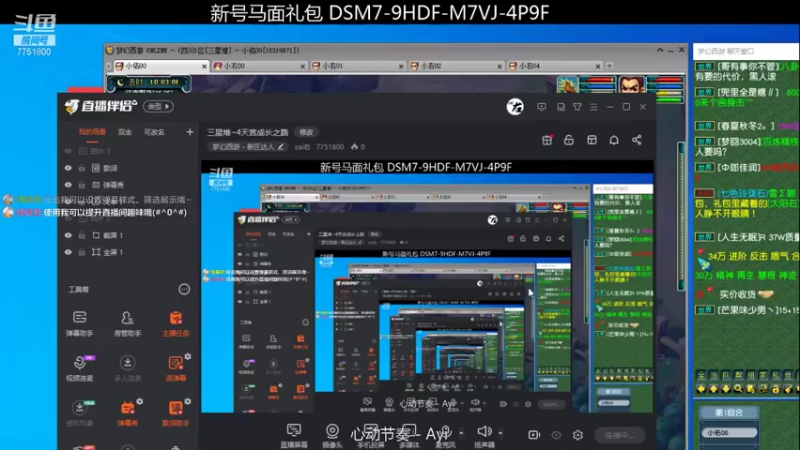800x450 pixels.
Task: Open the settings gear in bottom bar
Action: tap(578, 435)
